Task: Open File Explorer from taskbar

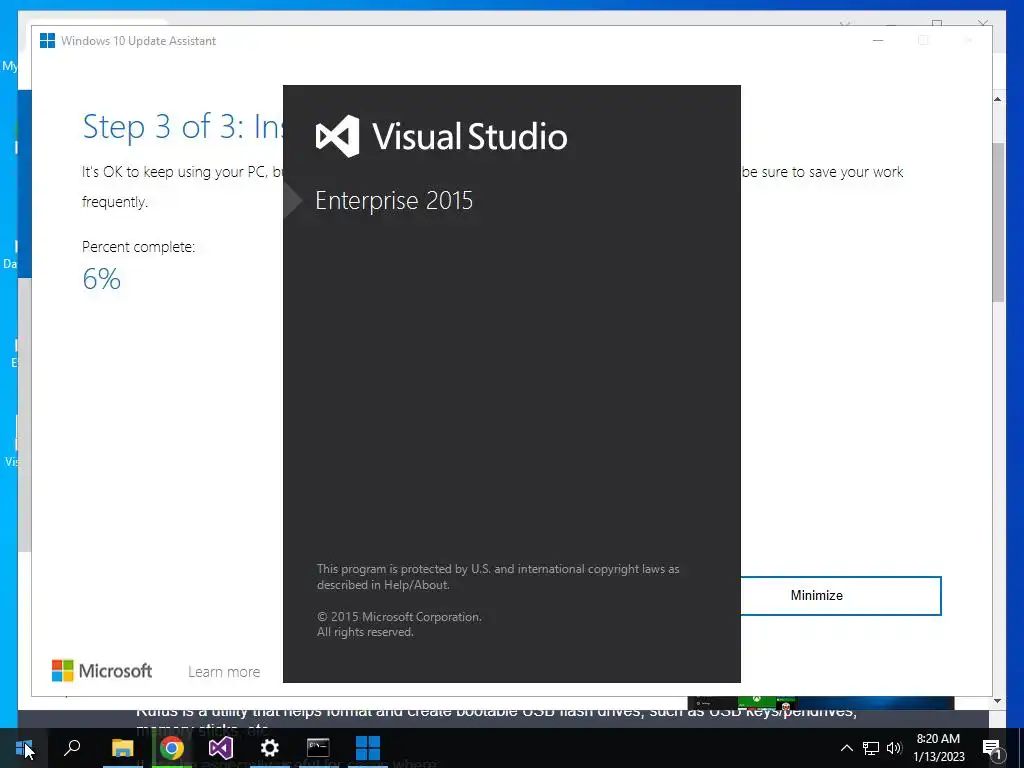Action: tap(122, 748)
